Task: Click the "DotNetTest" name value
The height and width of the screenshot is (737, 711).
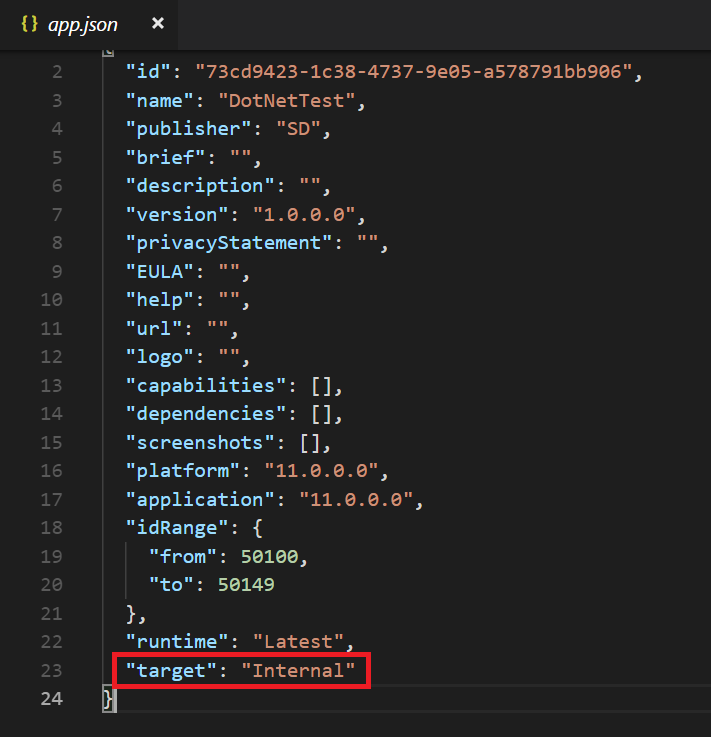Action: pyautogui.click(x=287, y=101)
